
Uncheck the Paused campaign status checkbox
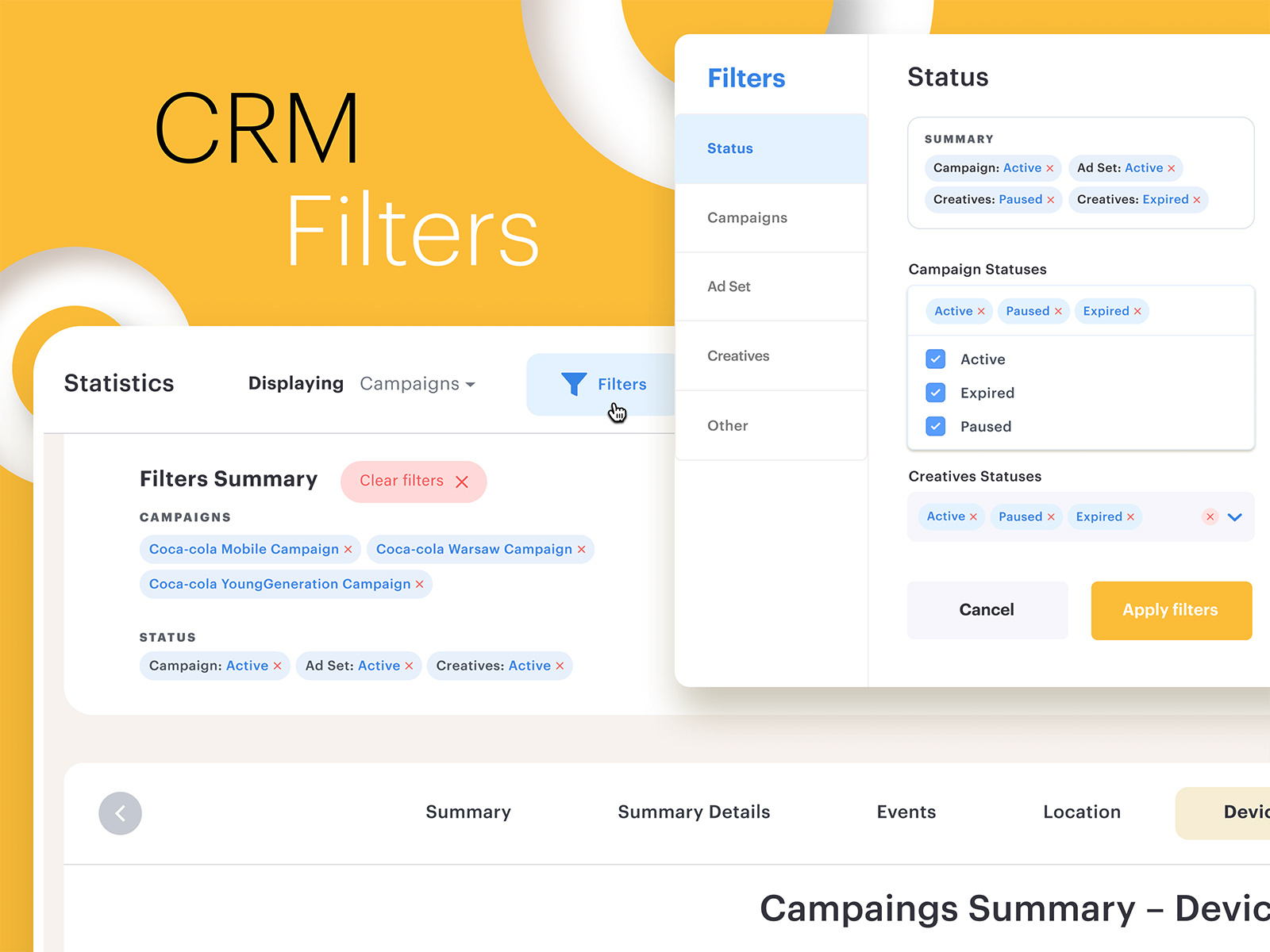pyautogui.click(x=936, y=426)
